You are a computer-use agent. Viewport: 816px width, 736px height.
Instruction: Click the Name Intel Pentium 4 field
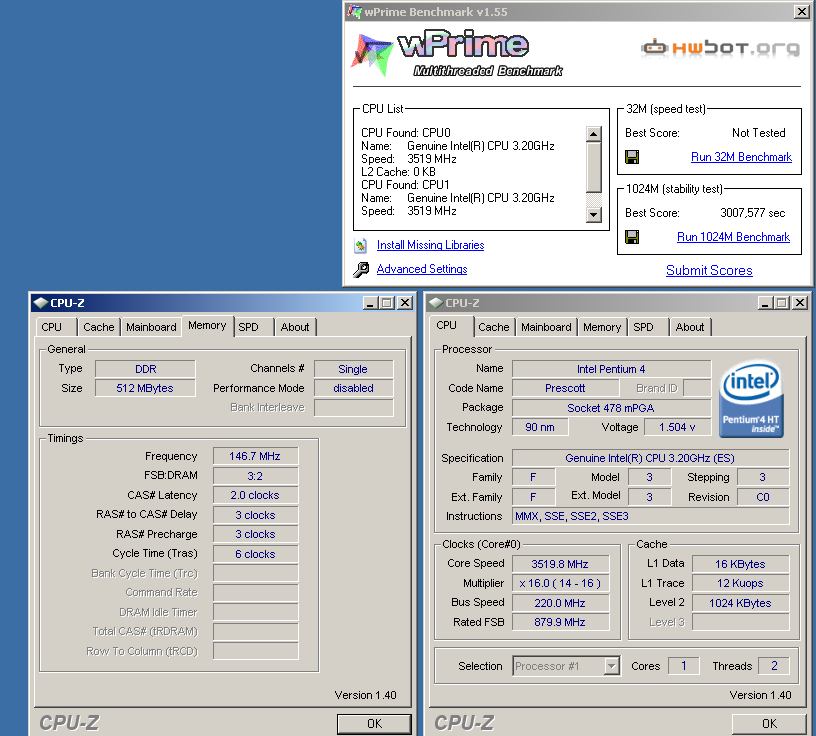[x=611, y=369]
